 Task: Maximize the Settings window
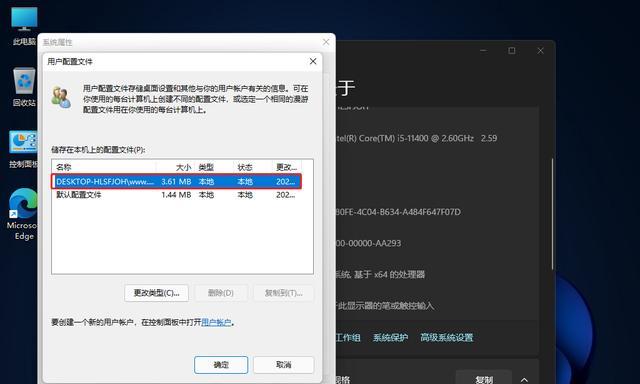coord(512,51)
